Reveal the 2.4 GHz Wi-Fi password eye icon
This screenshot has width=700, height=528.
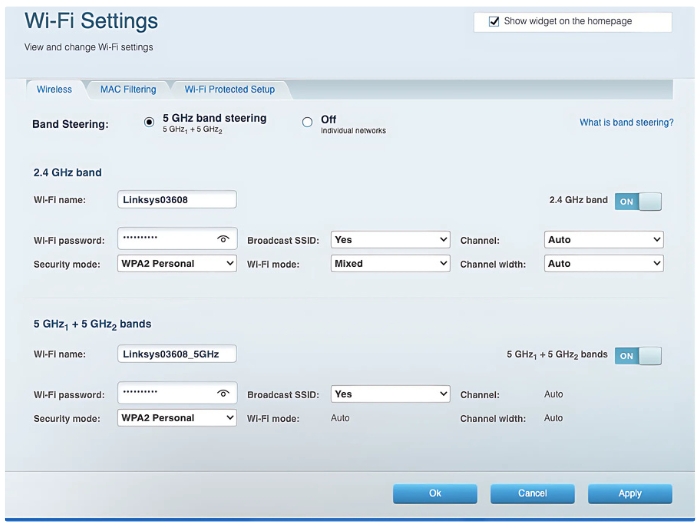pos(223,239)
